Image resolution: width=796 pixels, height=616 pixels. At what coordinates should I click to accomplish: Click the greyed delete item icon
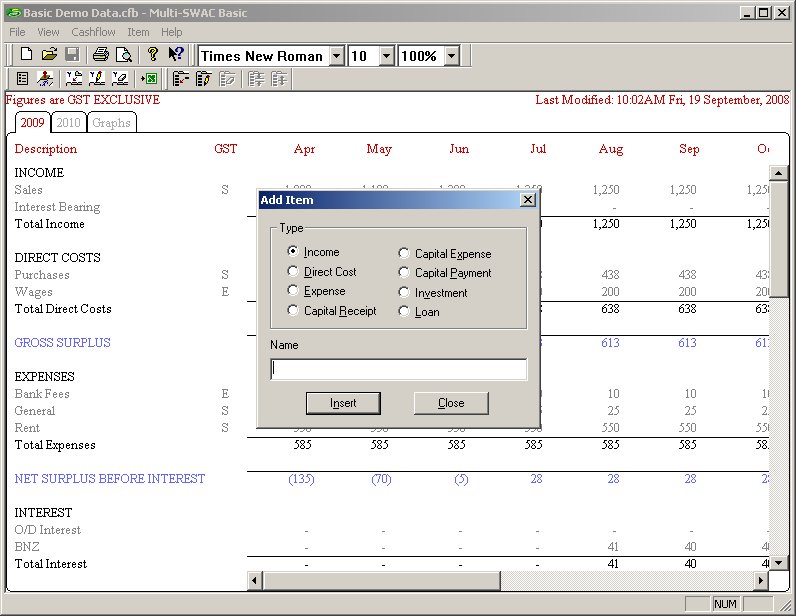(227, 79)
